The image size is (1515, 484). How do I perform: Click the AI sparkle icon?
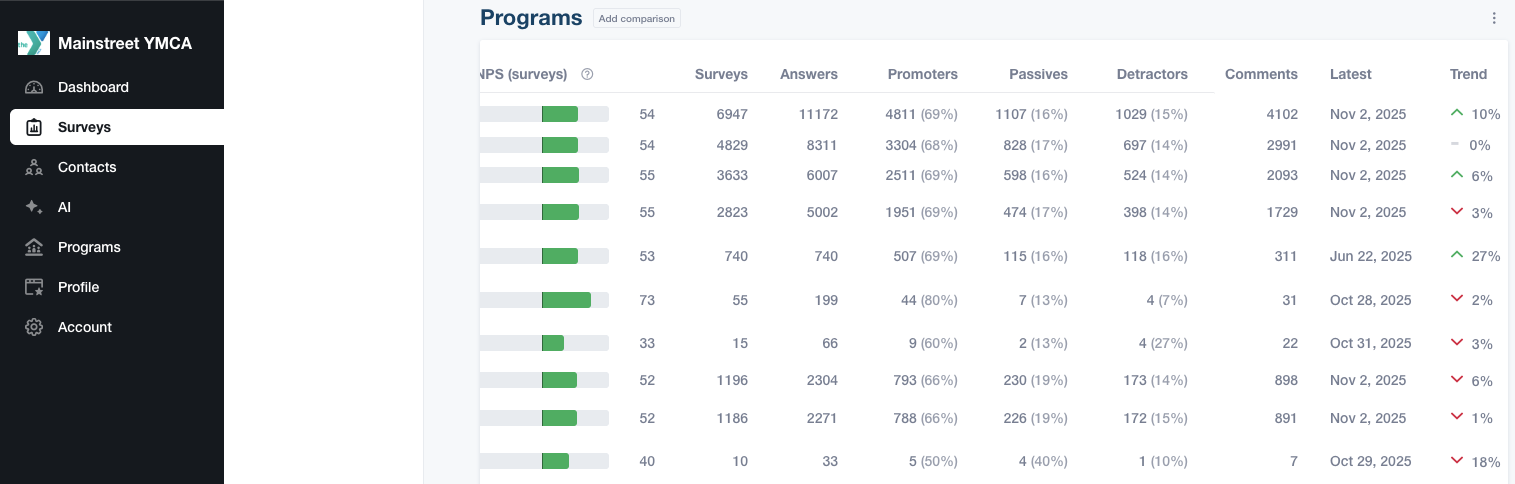point(34,207)
